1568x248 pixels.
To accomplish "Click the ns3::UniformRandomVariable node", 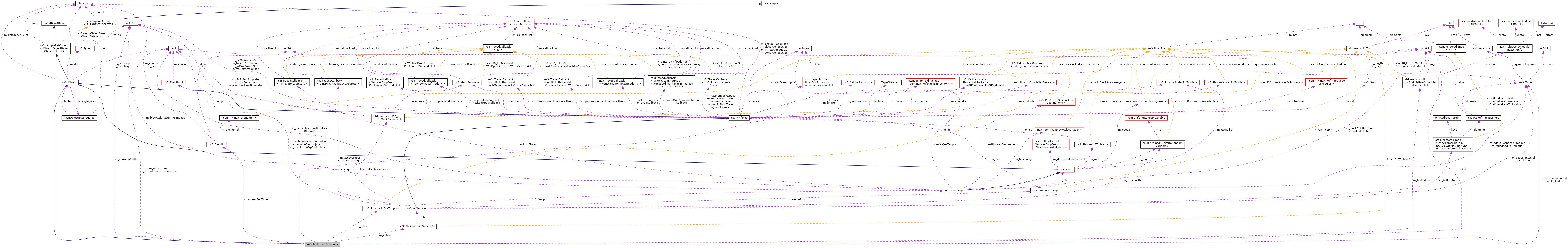I will (1146, 118).
